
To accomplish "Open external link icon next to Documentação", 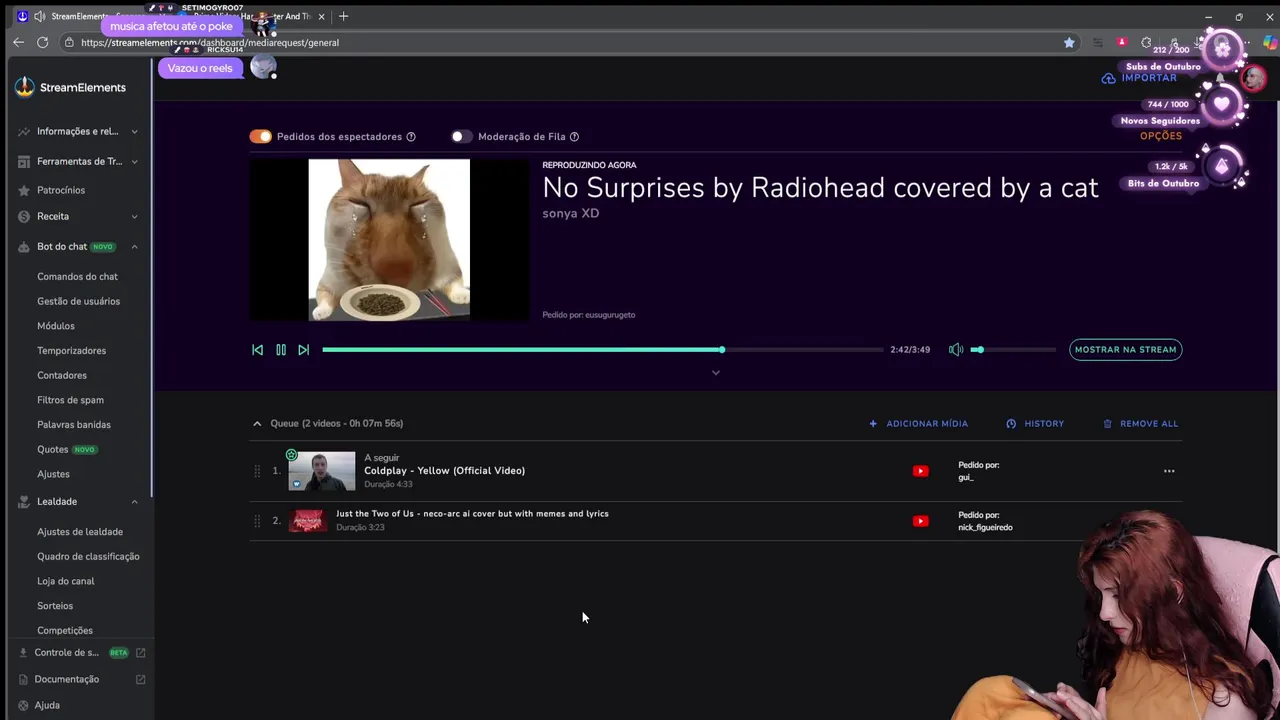I will pyautogui.click(x=141, y=679).
